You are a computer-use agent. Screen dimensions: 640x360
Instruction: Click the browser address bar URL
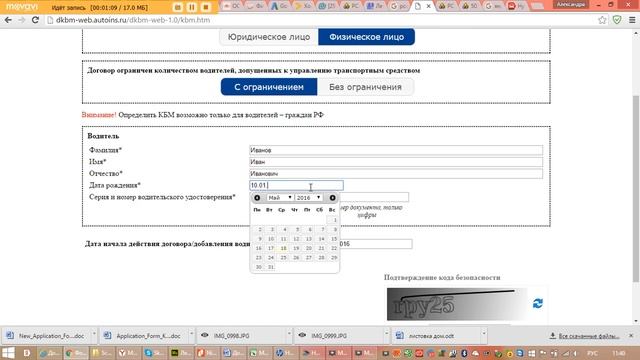(x=133, y=20)
